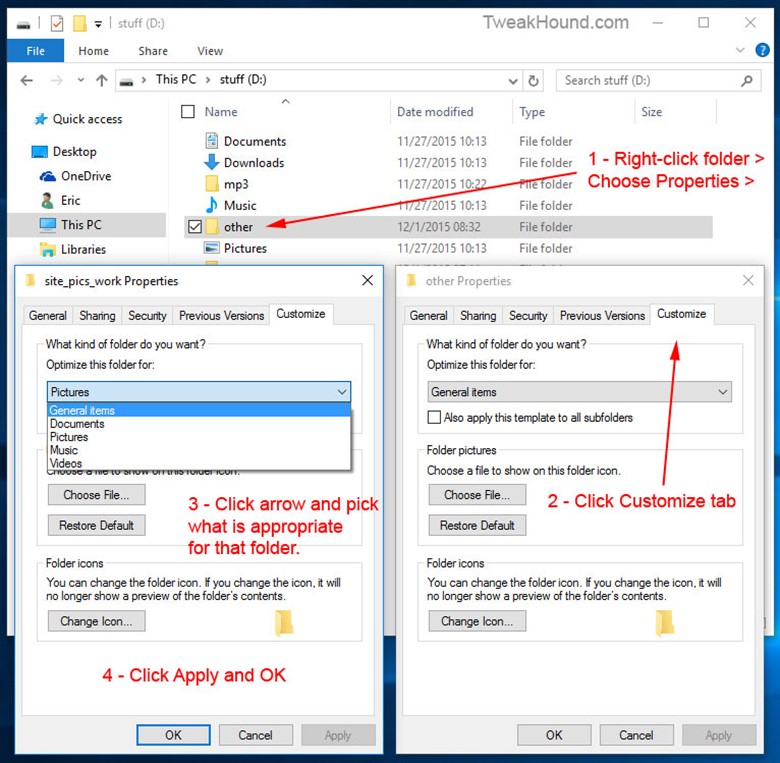Open Security tab in other Properties

click(x=528, y=315)
